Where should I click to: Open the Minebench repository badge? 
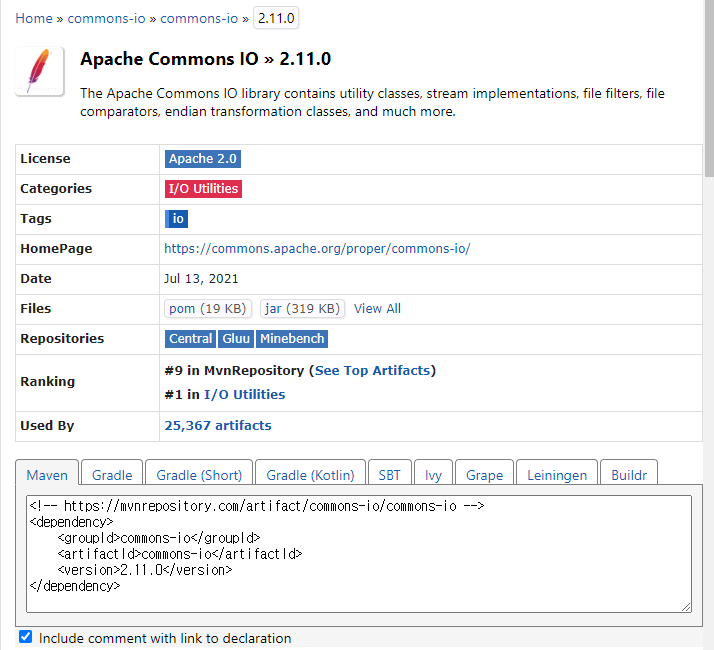coord(292,339)
